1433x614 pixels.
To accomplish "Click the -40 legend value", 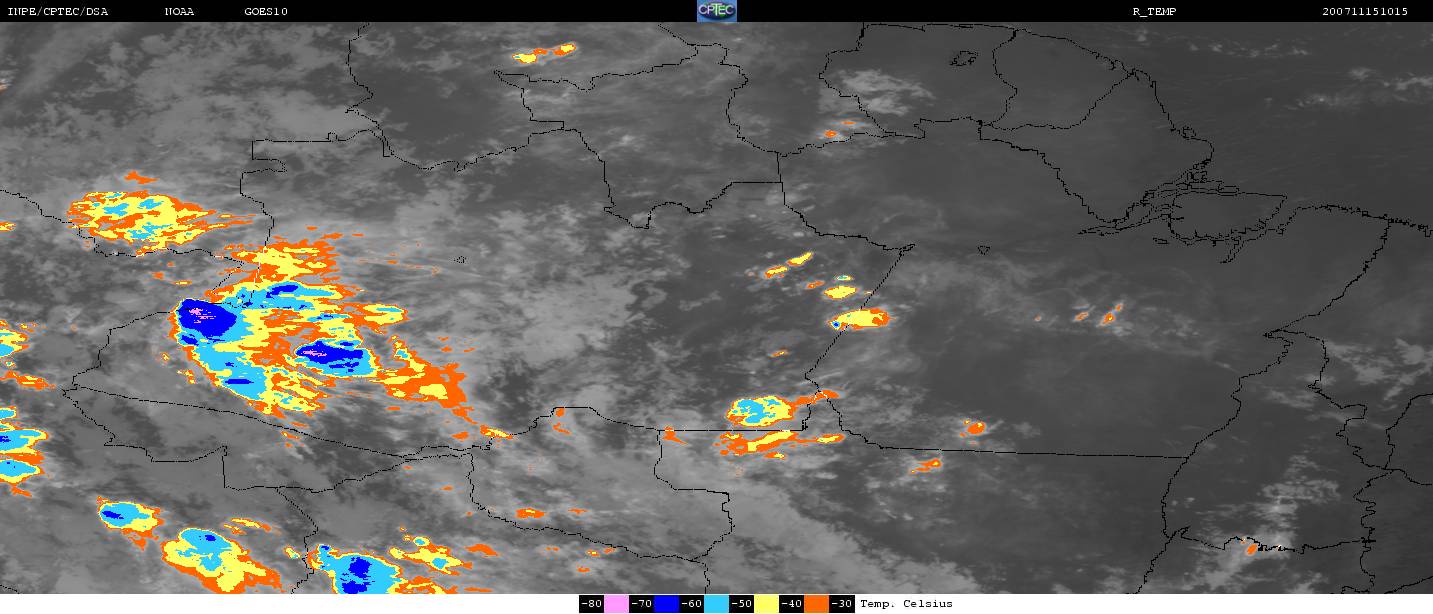I will click(791, 604).
